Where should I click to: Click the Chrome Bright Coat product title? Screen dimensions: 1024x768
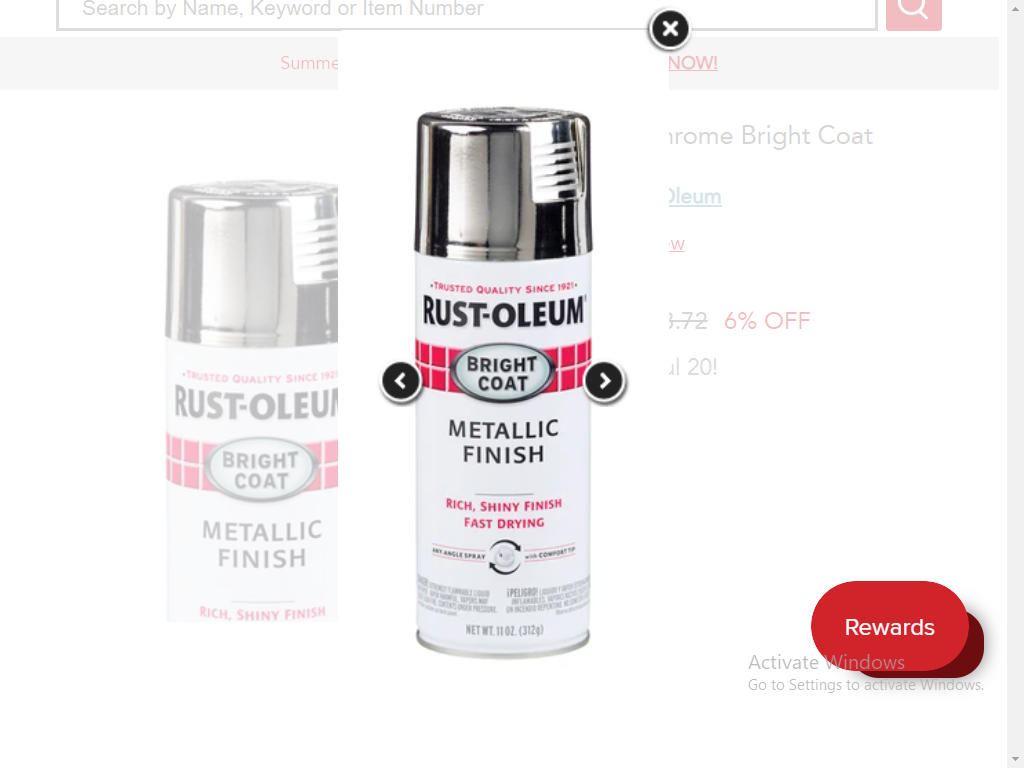click(771, 136)
